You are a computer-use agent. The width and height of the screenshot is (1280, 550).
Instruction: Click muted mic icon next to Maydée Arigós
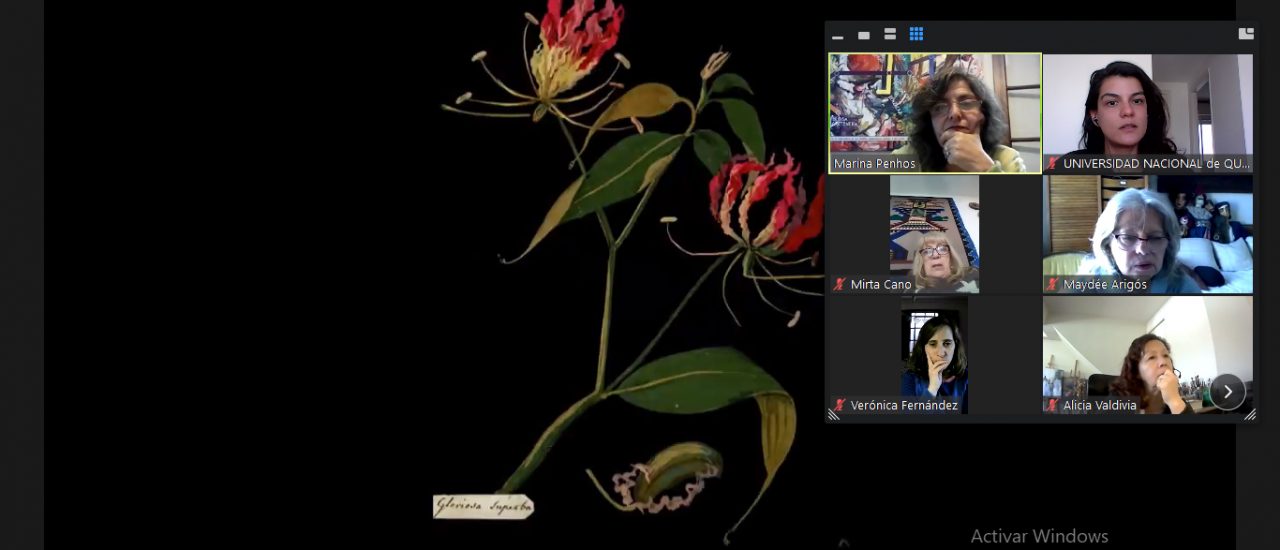pos(1052,284)
